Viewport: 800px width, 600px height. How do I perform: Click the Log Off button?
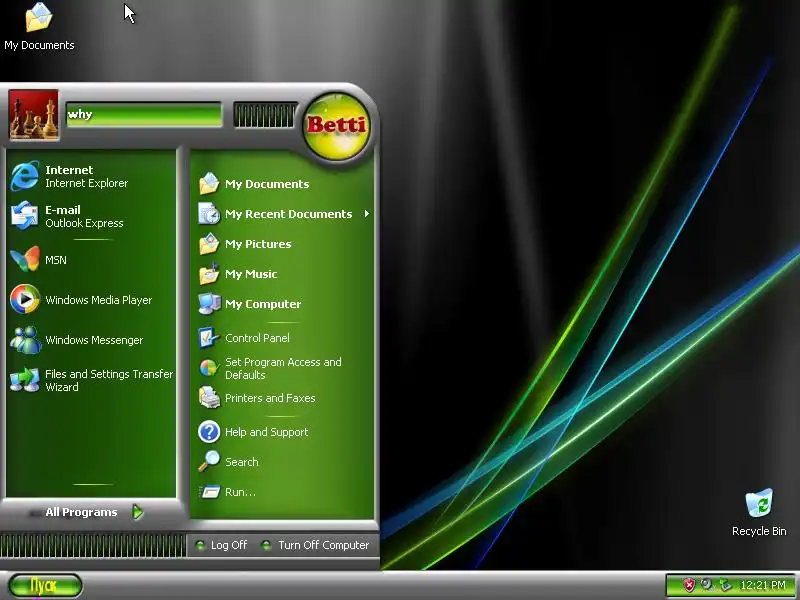pyautogui.click(x=221, y=545)
